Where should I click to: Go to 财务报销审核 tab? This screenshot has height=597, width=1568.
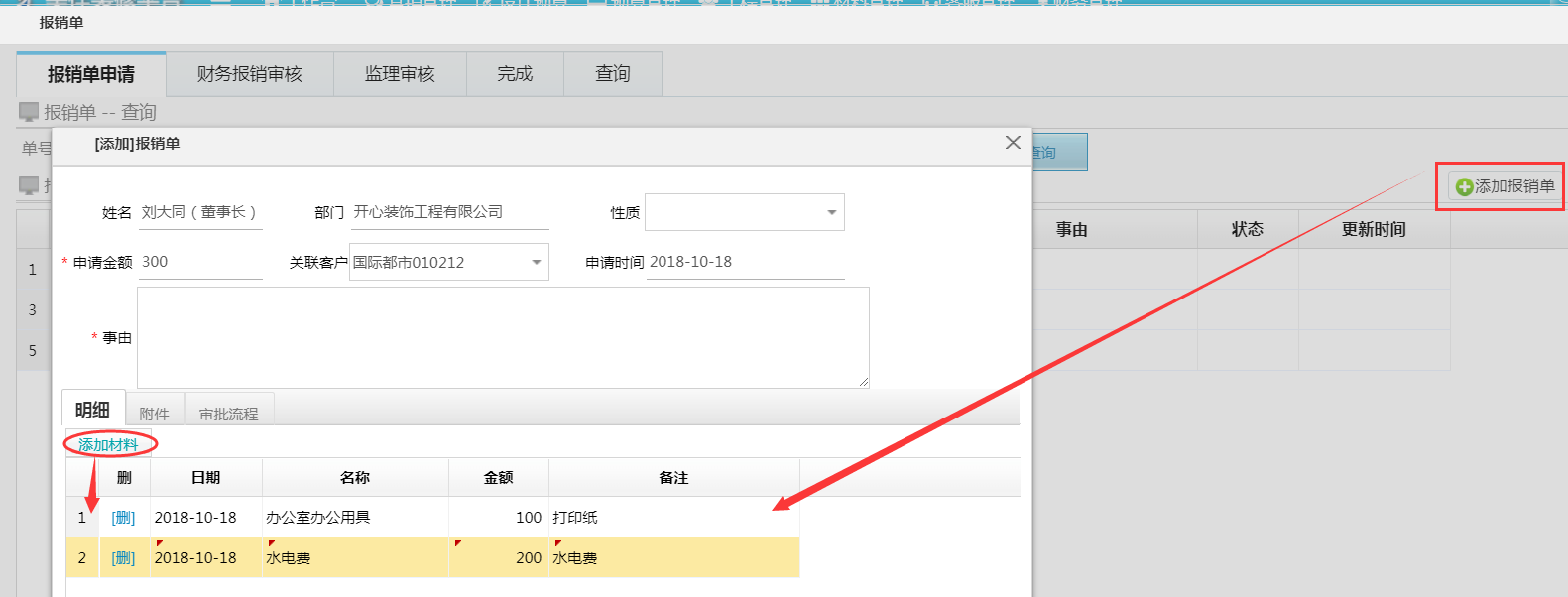tap(250, 74)
